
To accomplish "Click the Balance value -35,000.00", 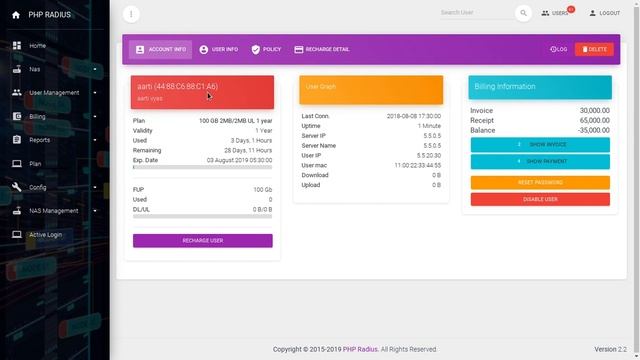I will tap(593, 131).
